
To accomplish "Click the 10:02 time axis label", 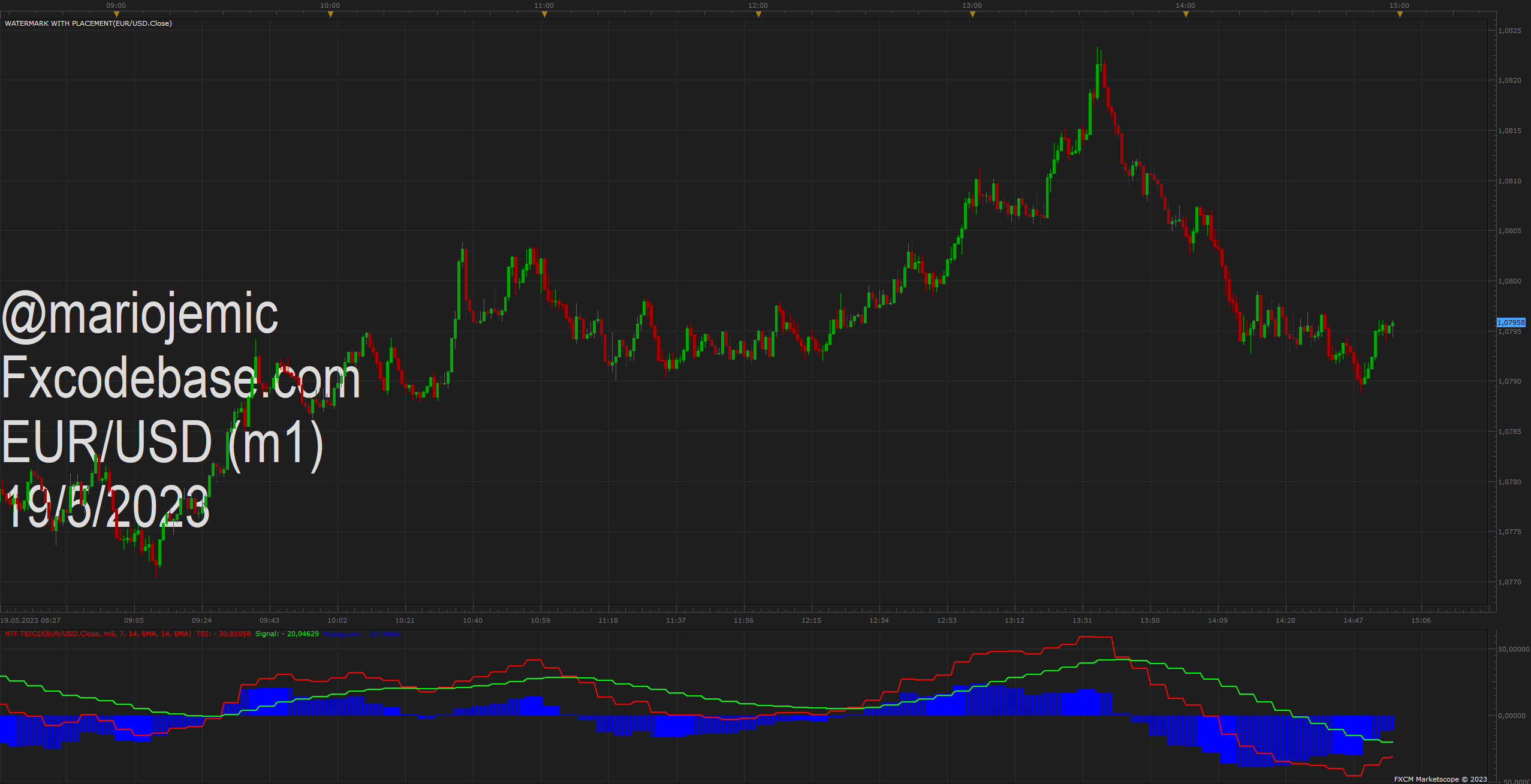I will click(337, 620).
